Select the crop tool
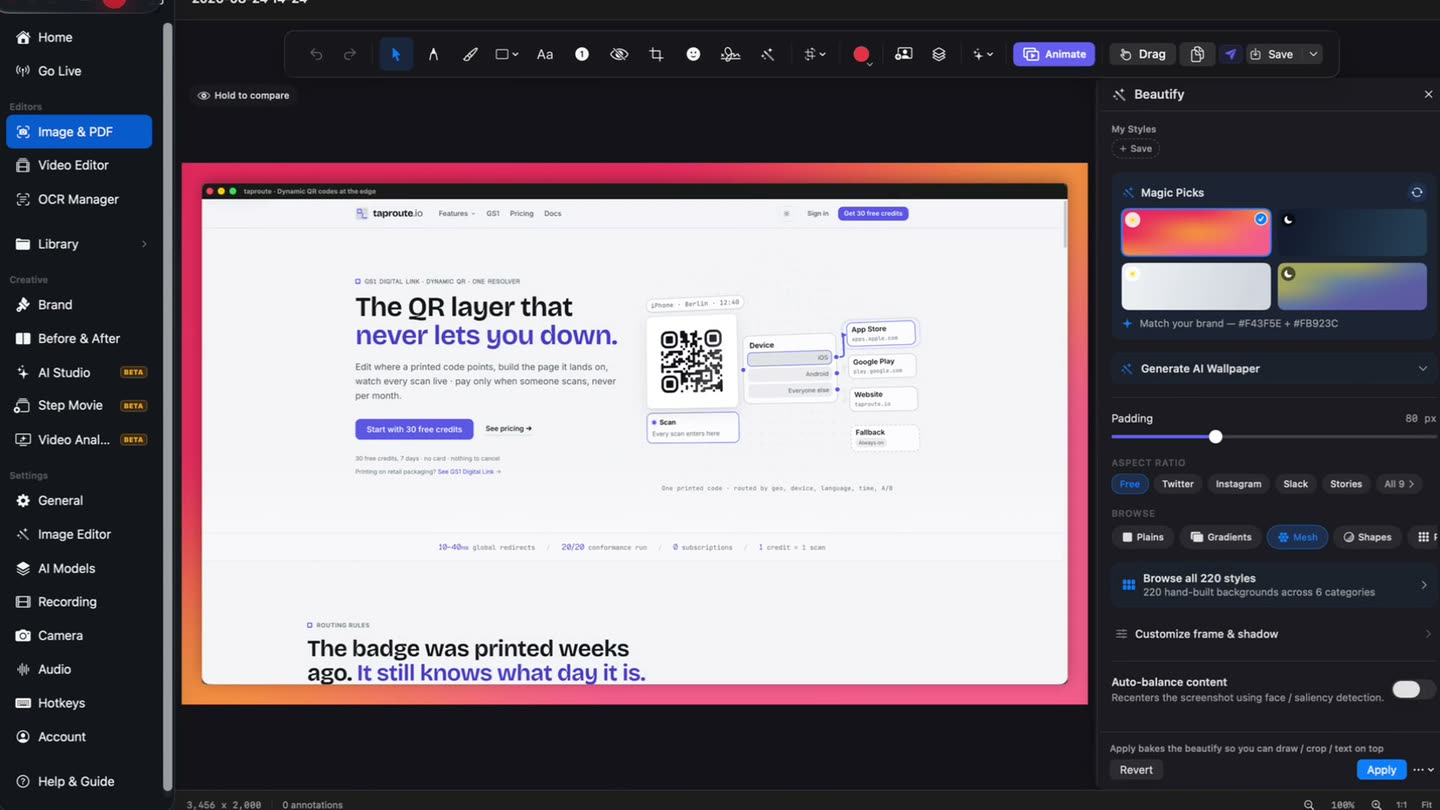The width and height of the screenshot is (1440, 810). pos(656,54)
